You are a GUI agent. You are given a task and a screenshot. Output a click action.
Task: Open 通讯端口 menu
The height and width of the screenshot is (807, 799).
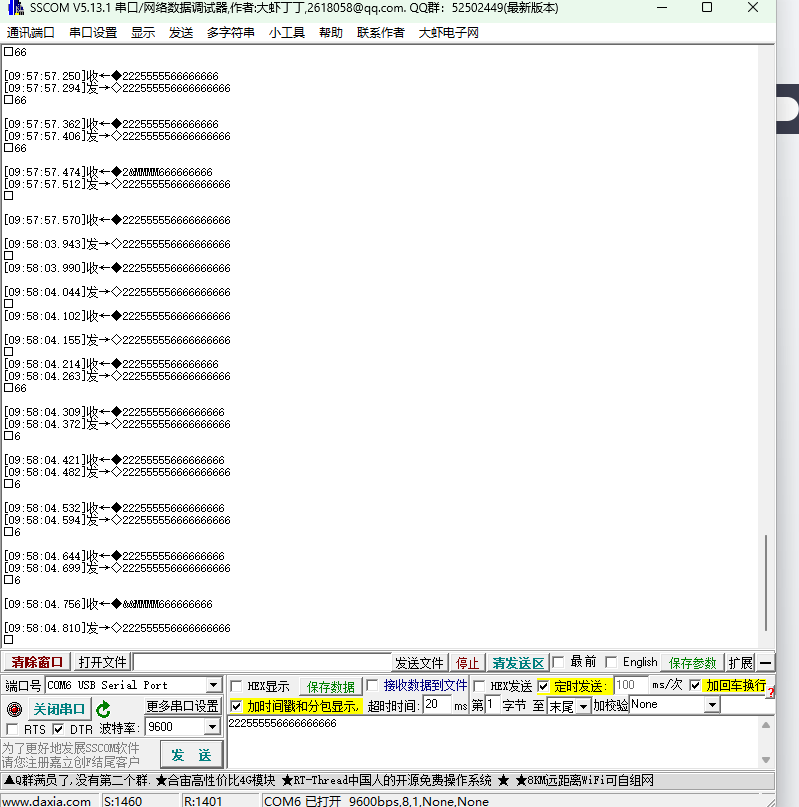point(30,32)
